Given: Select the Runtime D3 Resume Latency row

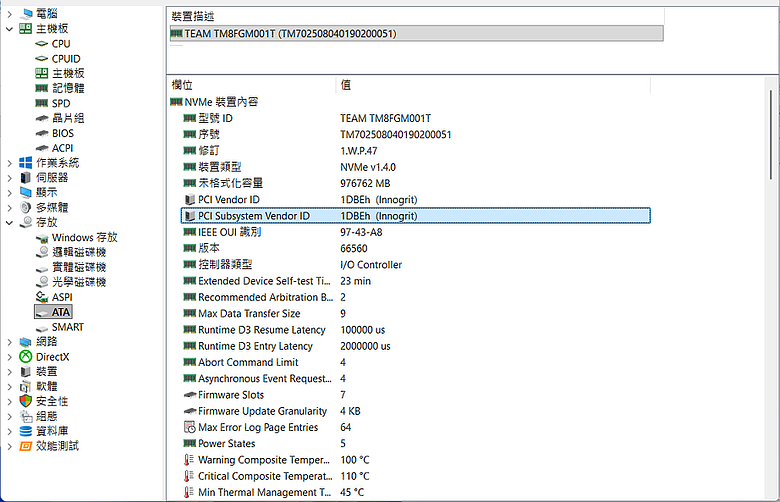Looking at the screenshot, I should [416, 330].
